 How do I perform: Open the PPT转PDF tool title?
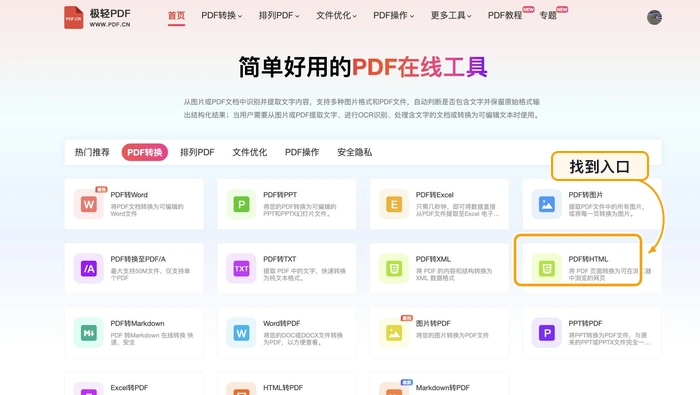pos(586,324)
